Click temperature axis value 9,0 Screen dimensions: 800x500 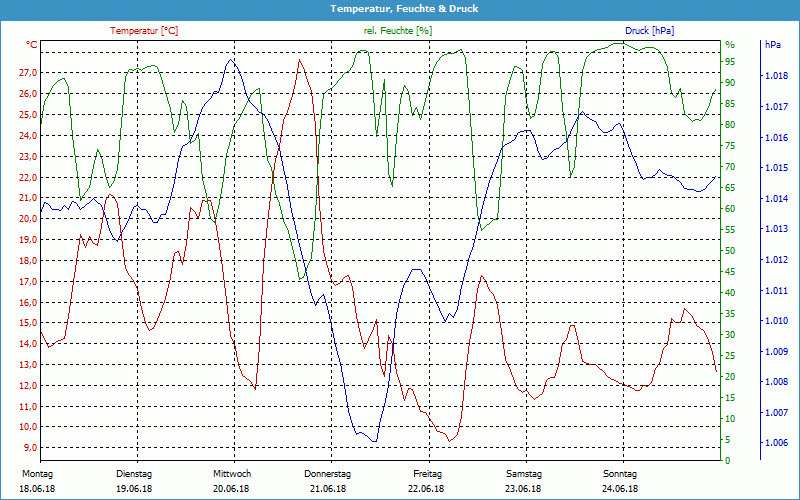pyautogui.click(x=30, y=448)
